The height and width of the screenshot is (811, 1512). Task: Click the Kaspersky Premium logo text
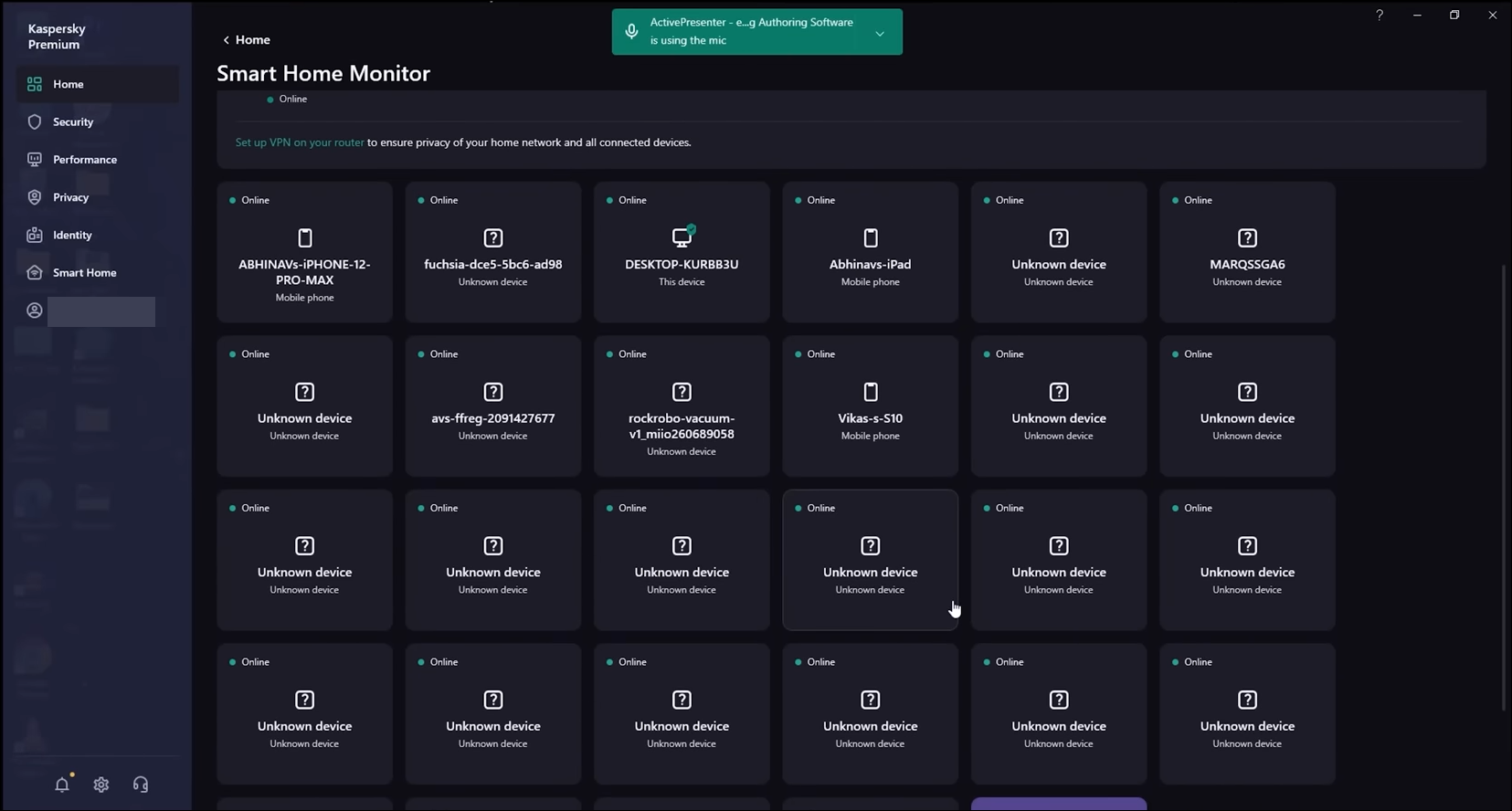point(57,37)
